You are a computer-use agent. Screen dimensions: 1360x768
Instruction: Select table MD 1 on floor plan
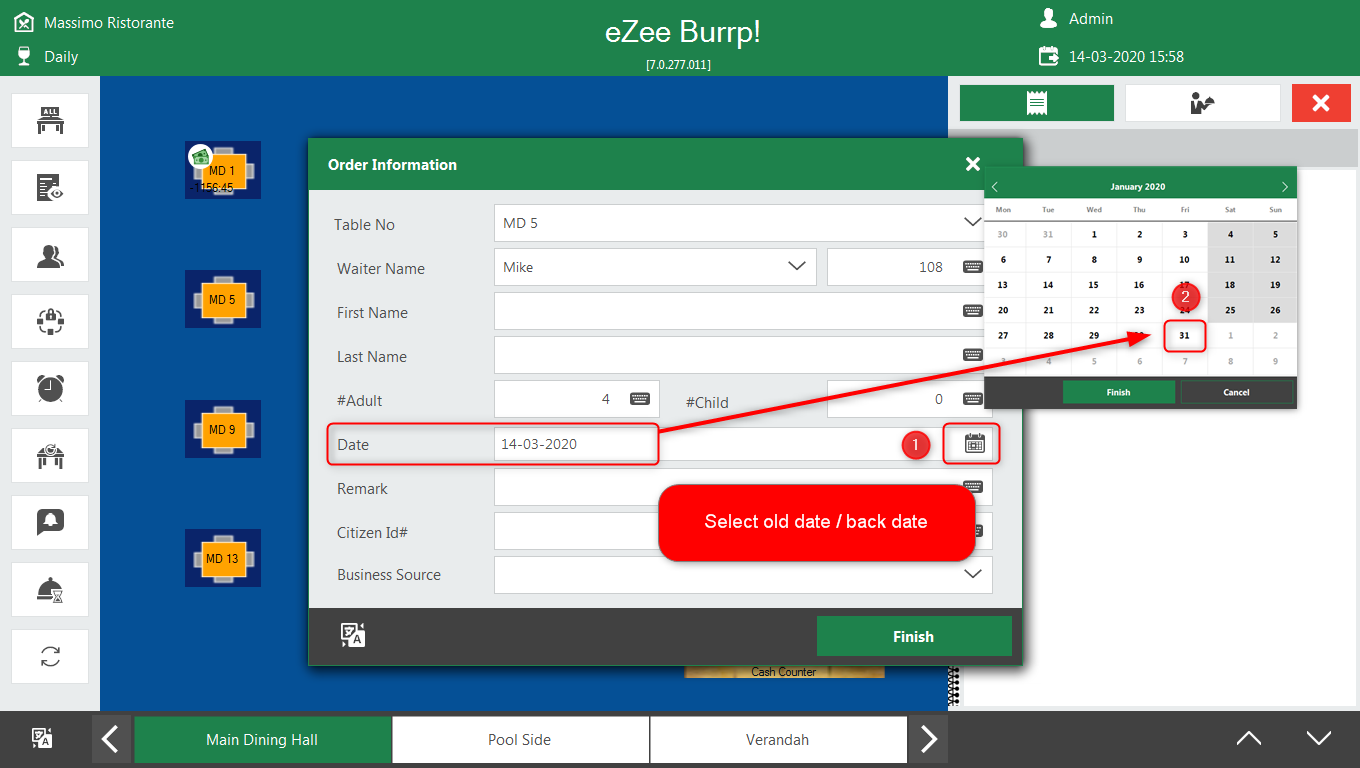pyautogui.click(x=222, y=170)
